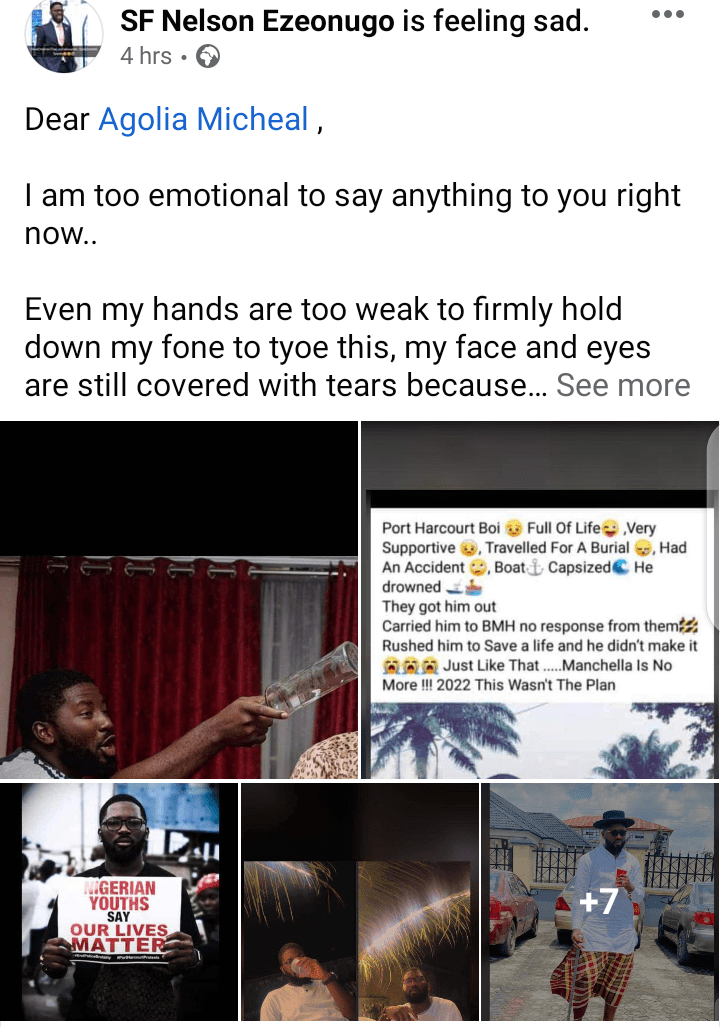View the +7 more photos overlay
Screen dimensions: 720x1027
click(600, 901)
